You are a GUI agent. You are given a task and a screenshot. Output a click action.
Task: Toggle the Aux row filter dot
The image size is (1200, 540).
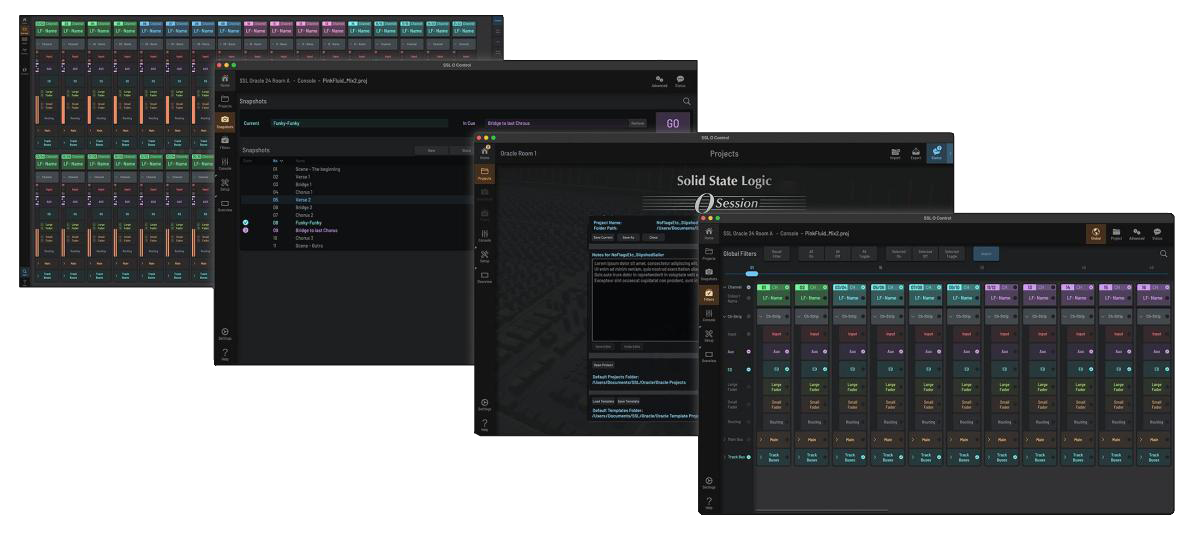coord(748,351)
